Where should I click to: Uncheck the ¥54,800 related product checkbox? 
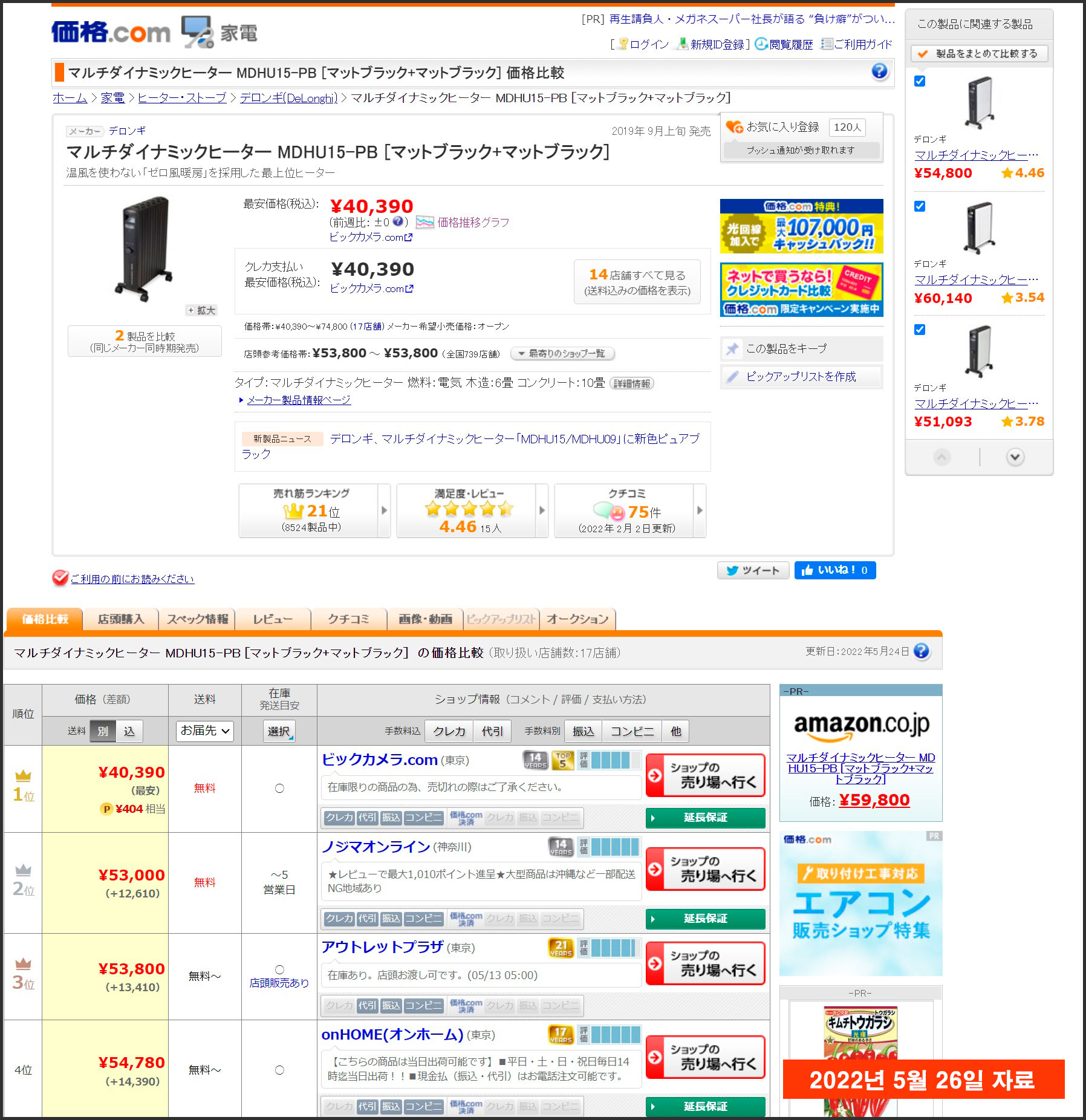(x=920, y=82)
